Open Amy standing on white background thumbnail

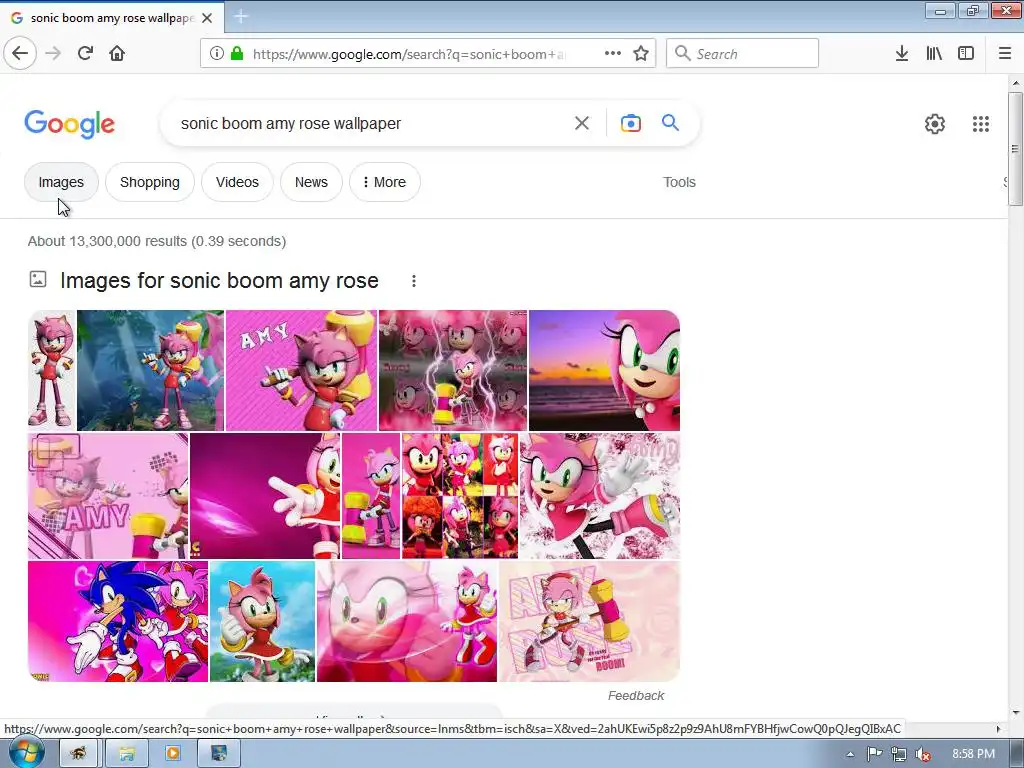point(52,370)
